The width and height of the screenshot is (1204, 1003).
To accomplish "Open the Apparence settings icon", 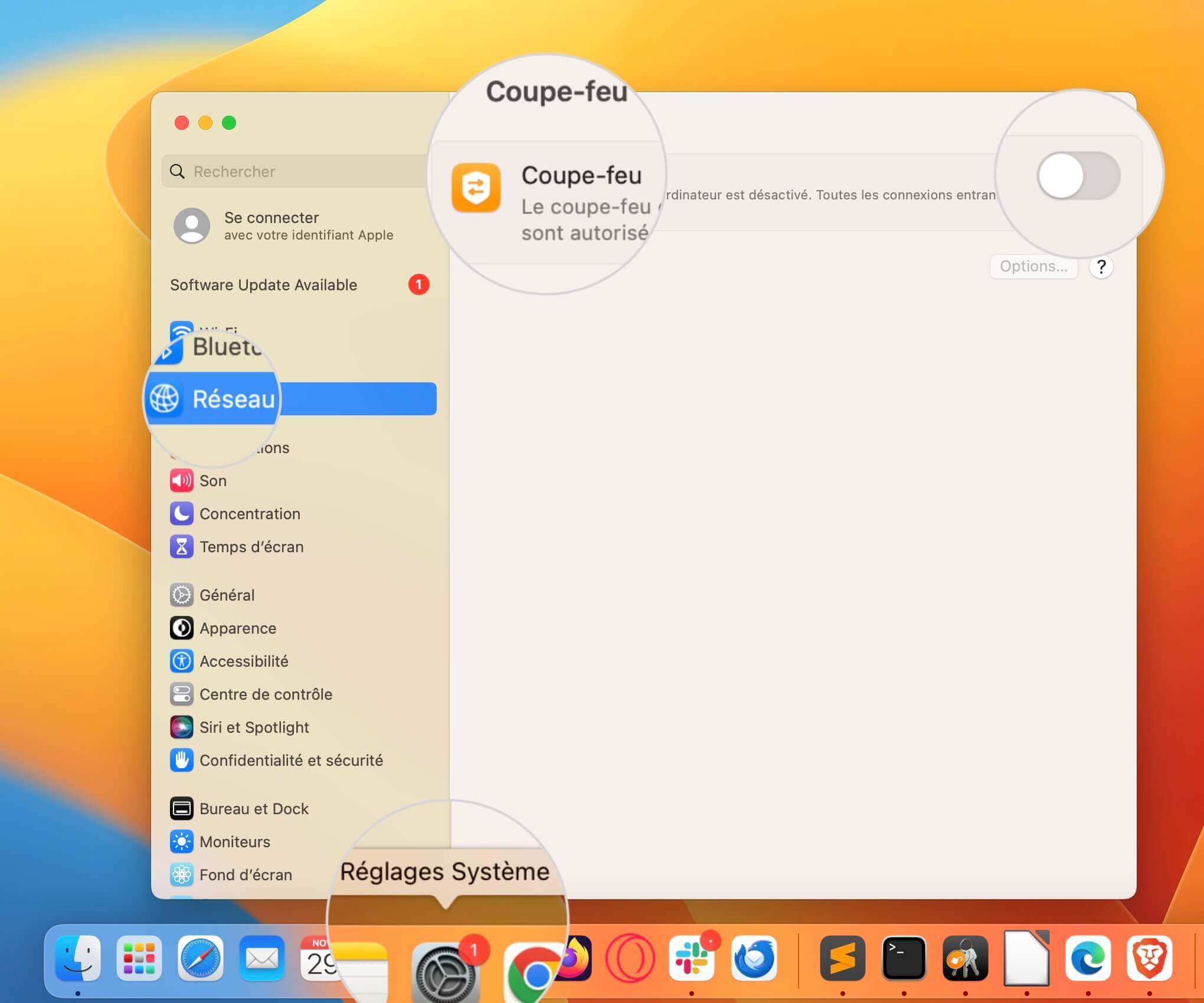I will click(181, 628).
